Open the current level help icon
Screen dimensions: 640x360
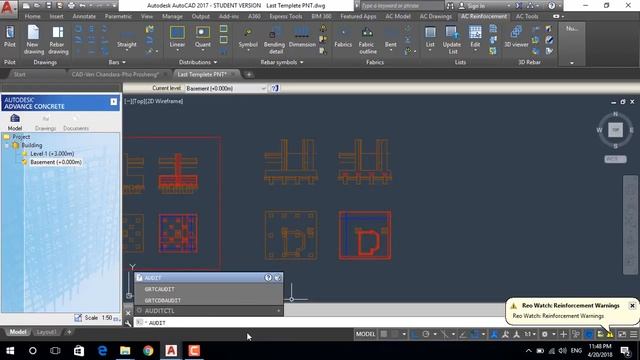(275, 88)
